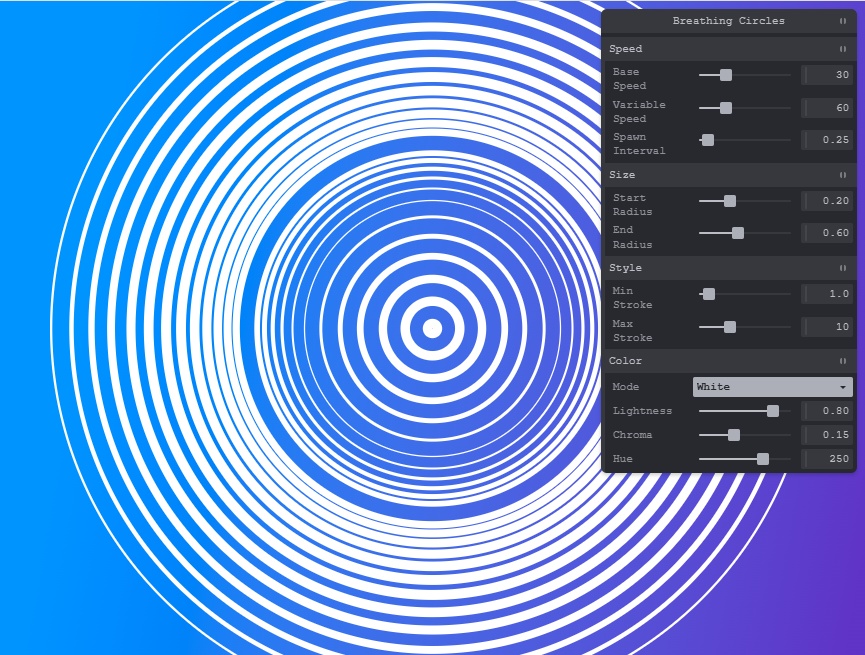The height and width of the screenshot is (655, 865).
Task: Click the white center dot of the circles
Action: point(432,328)
